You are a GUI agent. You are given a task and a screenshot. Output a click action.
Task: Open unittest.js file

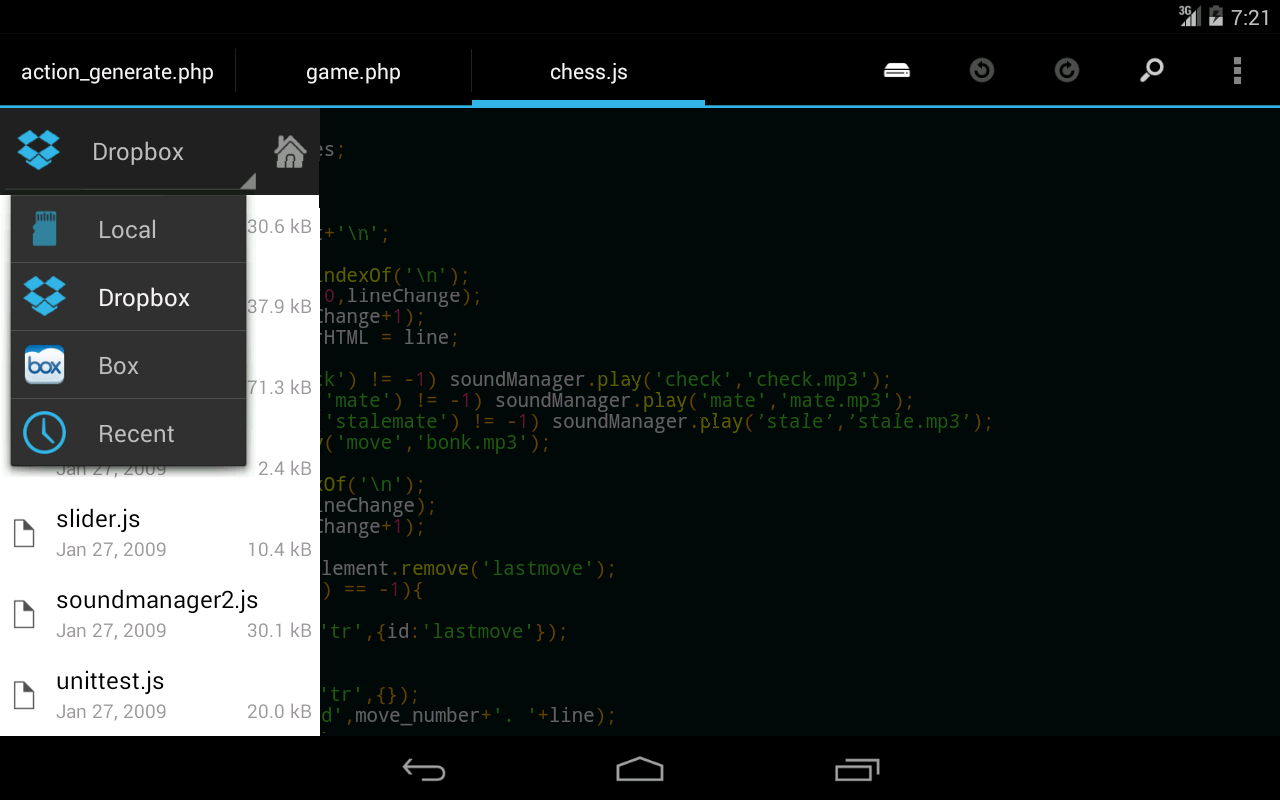pos(160,695)
